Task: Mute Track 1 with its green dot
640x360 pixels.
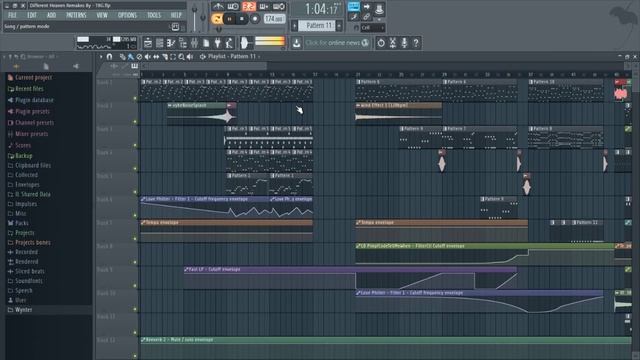Action: 135,98
